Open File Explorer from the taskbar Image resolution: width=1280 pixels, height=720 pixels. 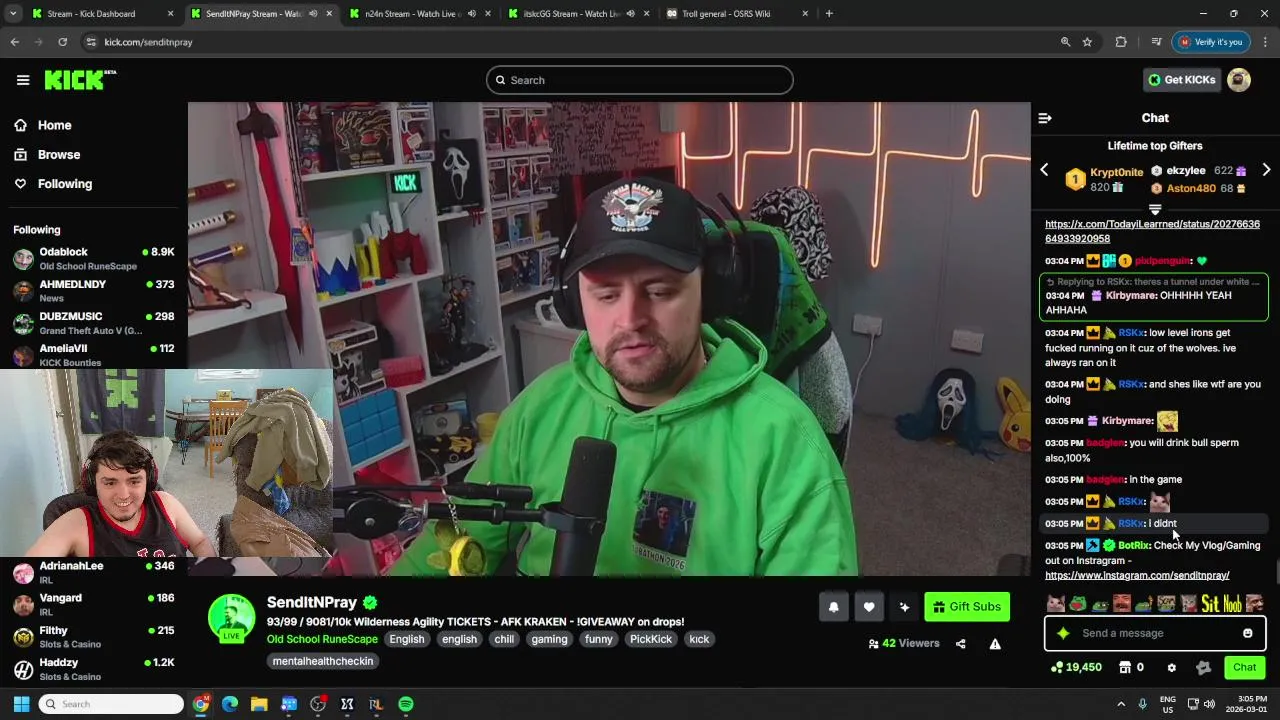coord(259,704)
